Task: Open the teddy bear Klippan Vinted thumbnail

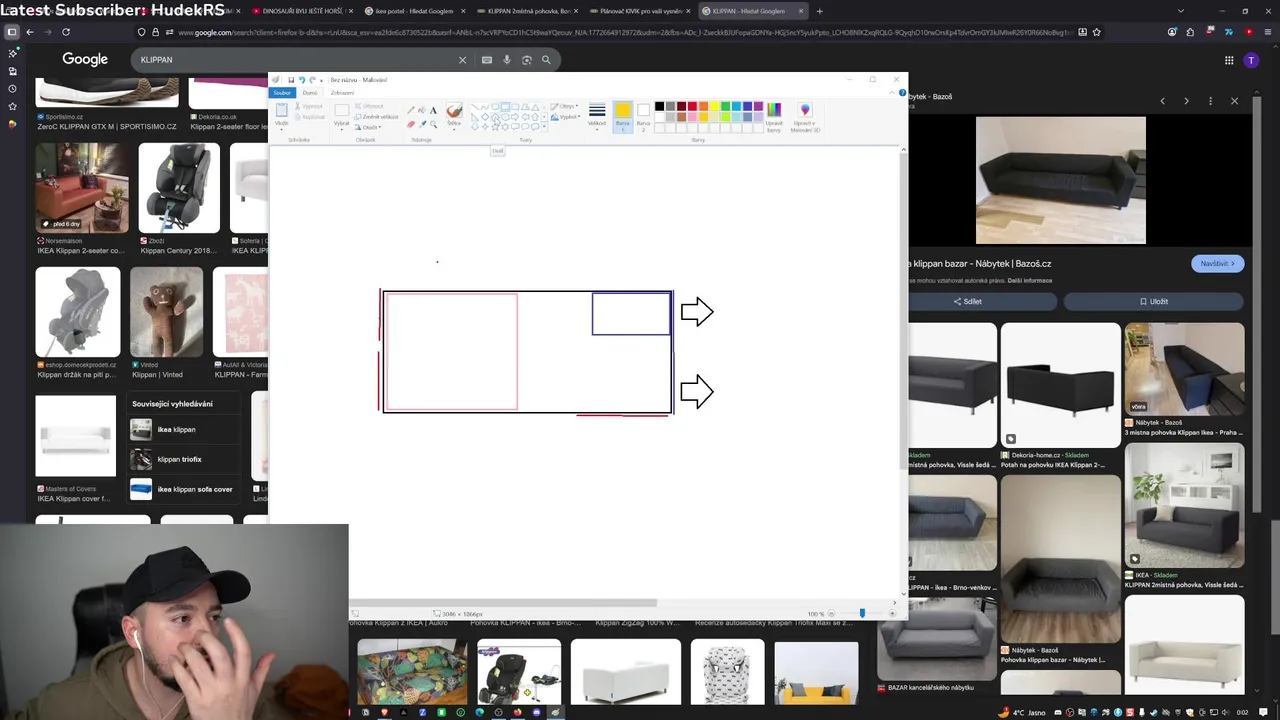Action: pos(166,313)
